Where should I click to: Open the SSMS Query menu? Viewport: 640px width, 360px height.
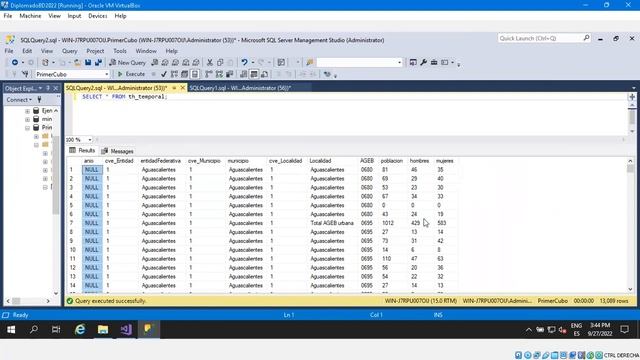pos(69,51)
